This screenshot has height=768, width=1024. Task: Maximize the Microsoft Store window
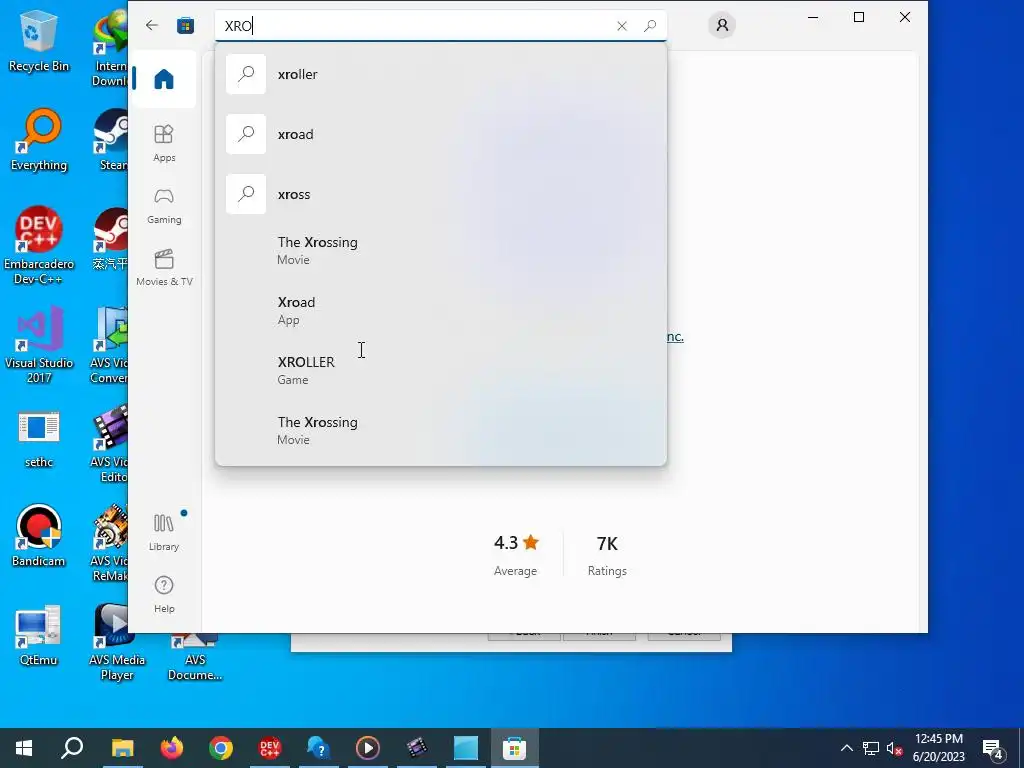(x=859, y=17)
